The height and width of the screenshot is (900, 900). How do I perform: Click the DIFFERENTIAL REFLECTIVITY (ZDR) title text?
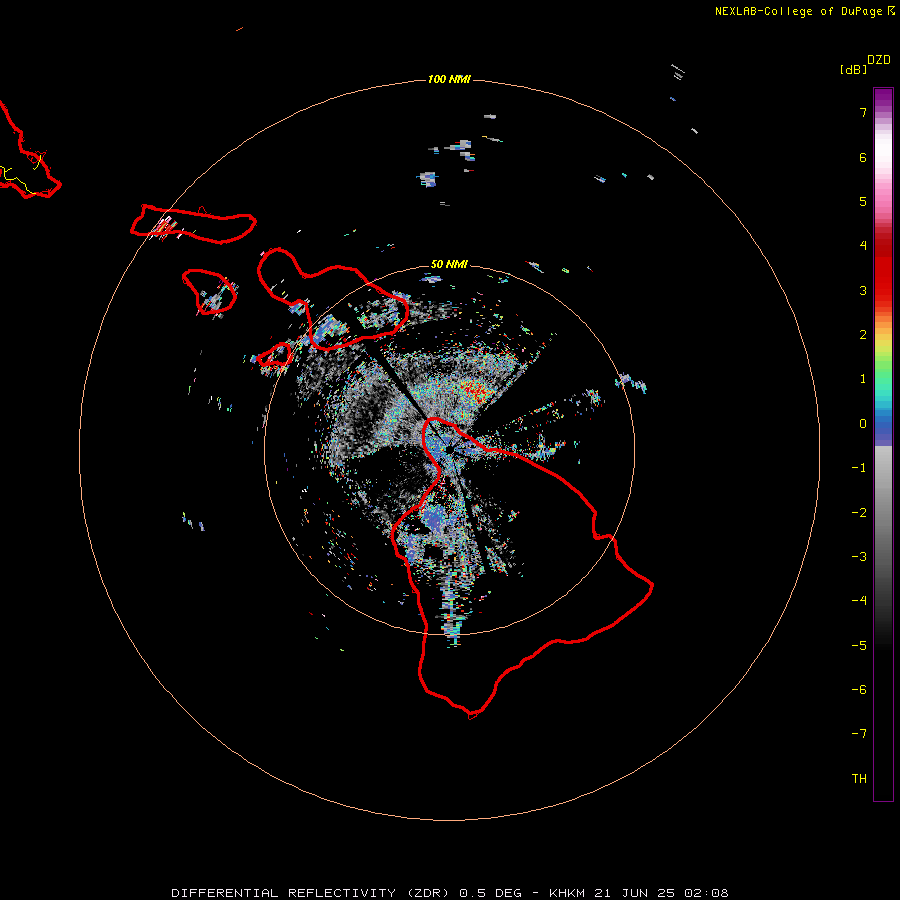[310, 893]
